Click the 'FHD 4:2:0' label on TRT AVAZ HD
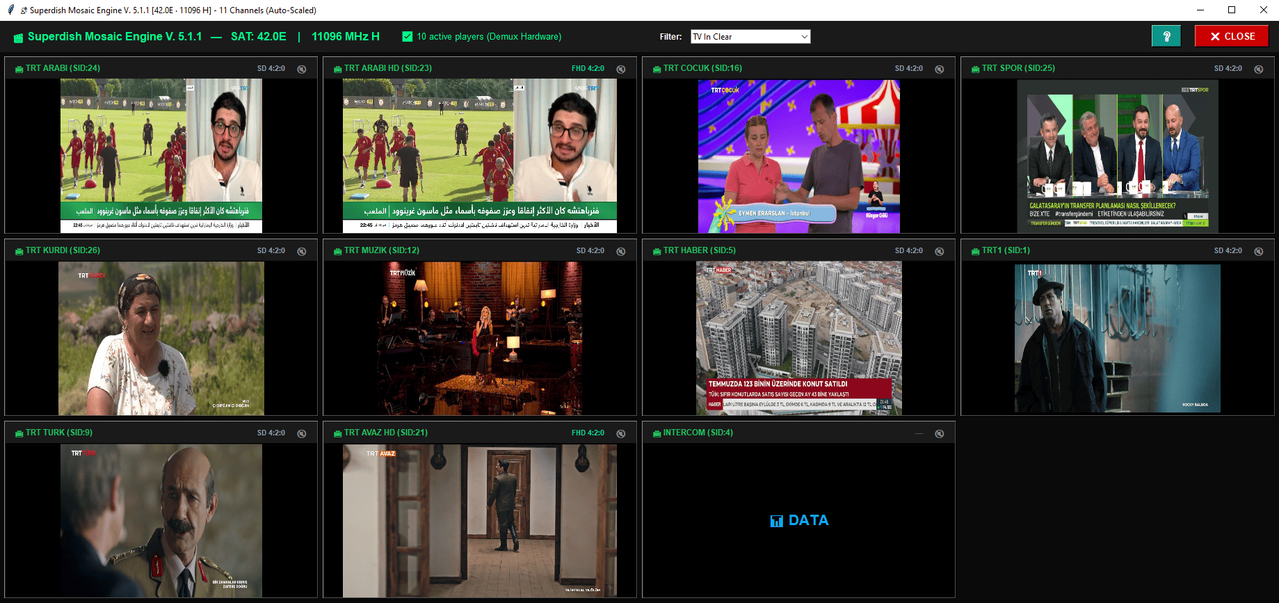This screenshot has height=603, width=1279. pos(588,433)
